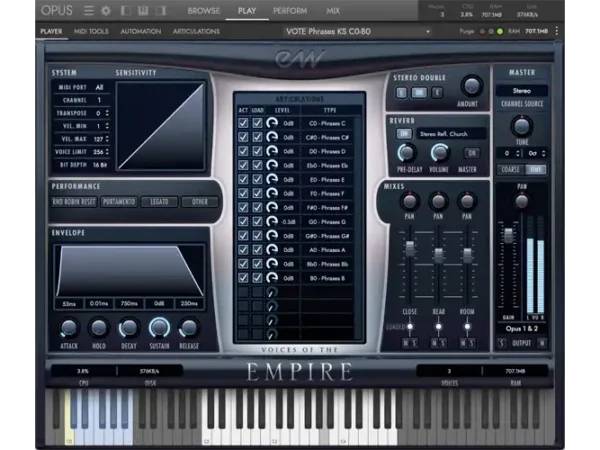This screenshot has height=450, width=600.
Task: Switch to the Perform tab
Action: coord(290,11)
